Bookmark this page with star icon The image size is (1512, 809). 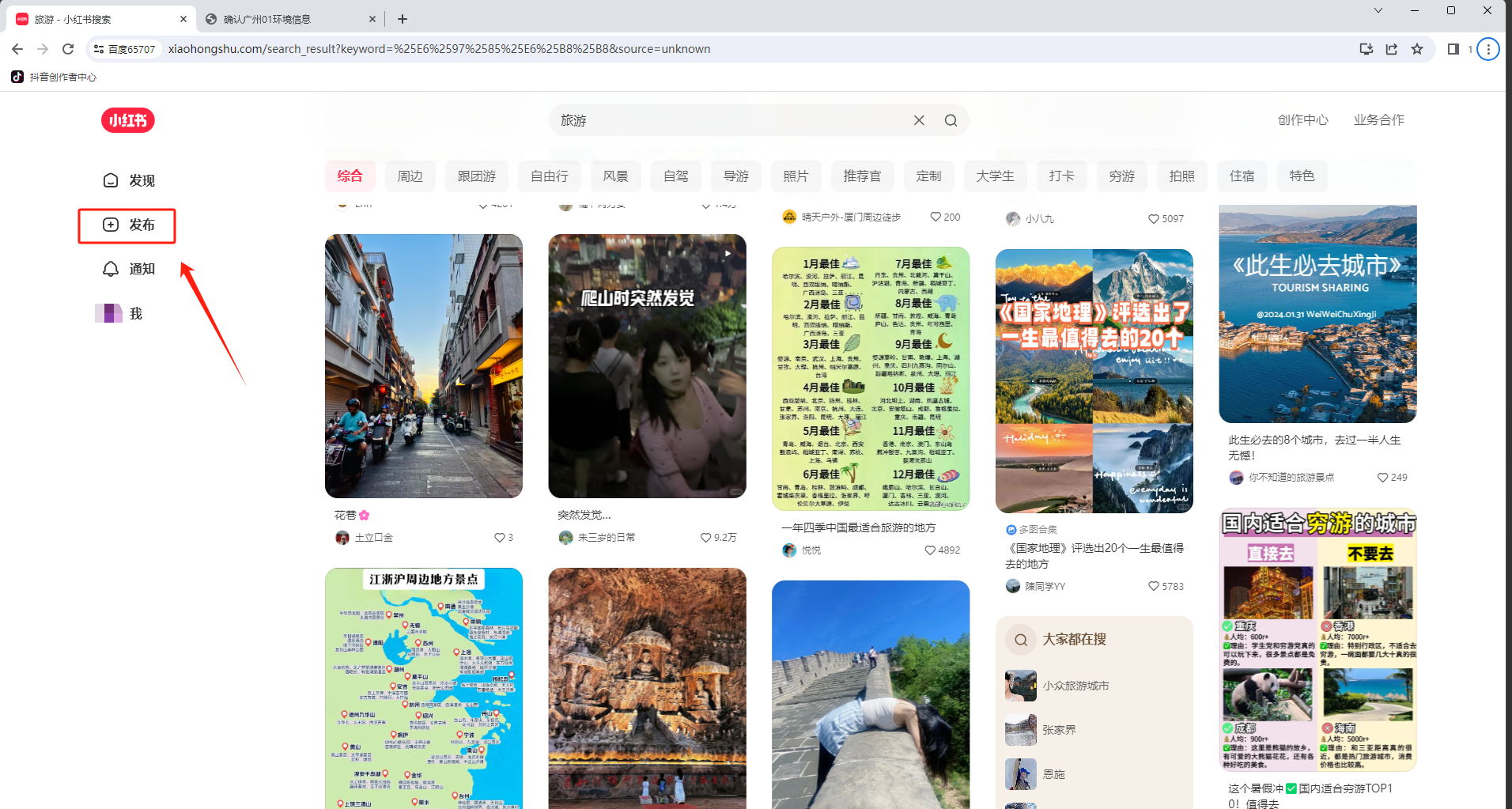click(x=1417, y=49)
